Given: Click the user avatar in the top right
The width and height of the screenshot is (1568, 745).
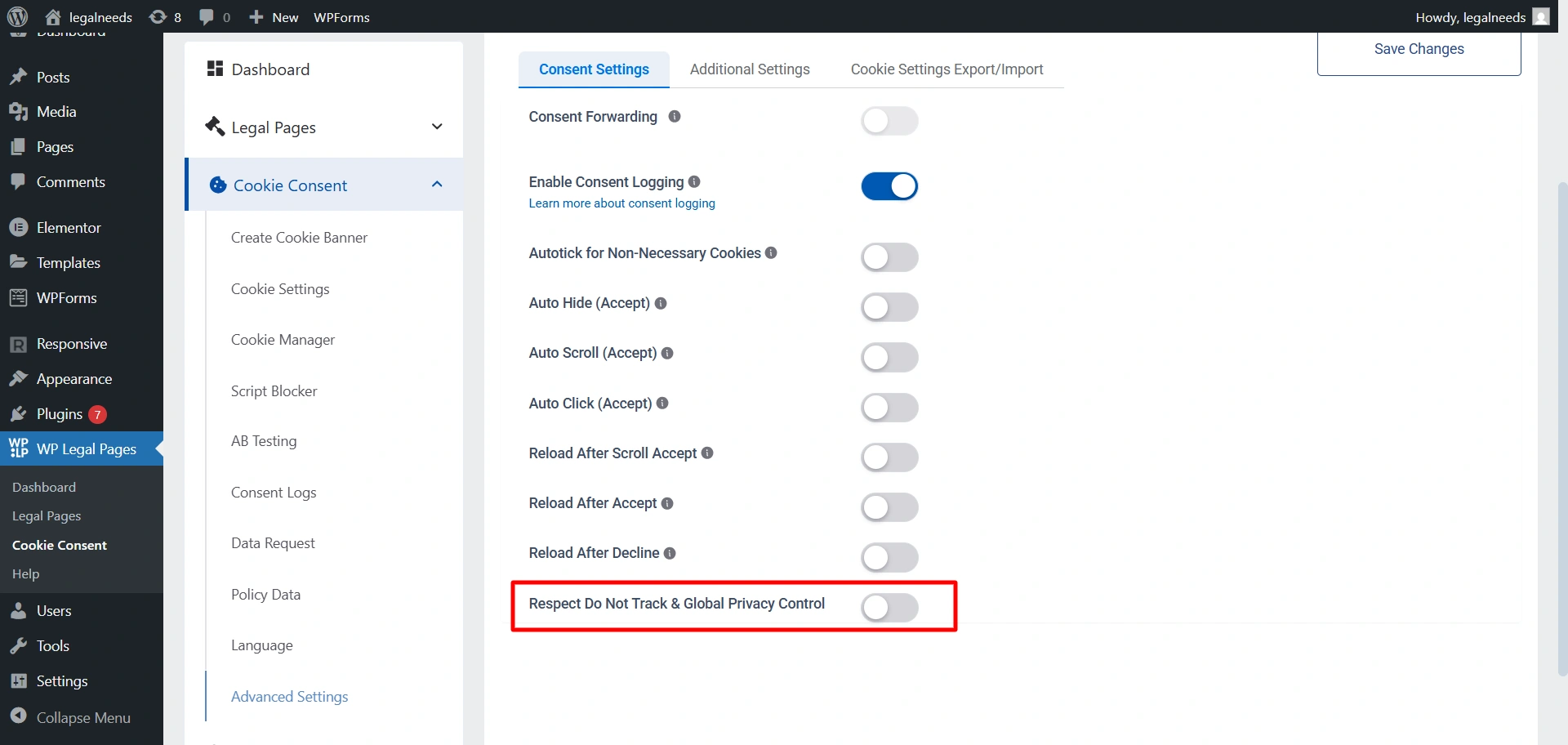Looking at the screenshot, I should [x=1540, y=17].
